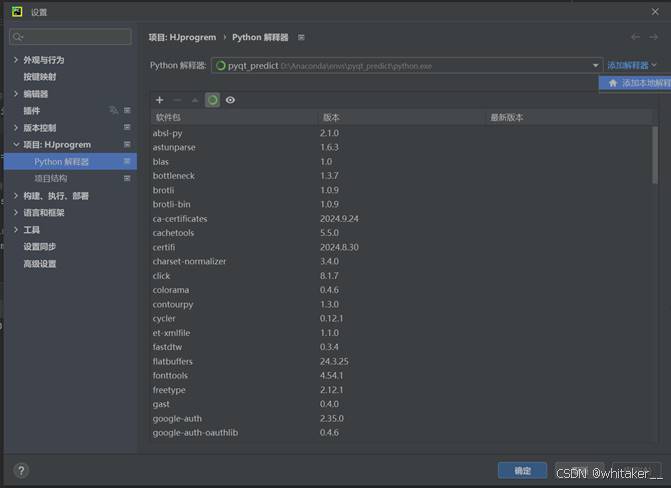Click the project icon in Python 解释器 row
Viewport: 671px width, 488px height.
pyautogui.click(x=127, y=161)
